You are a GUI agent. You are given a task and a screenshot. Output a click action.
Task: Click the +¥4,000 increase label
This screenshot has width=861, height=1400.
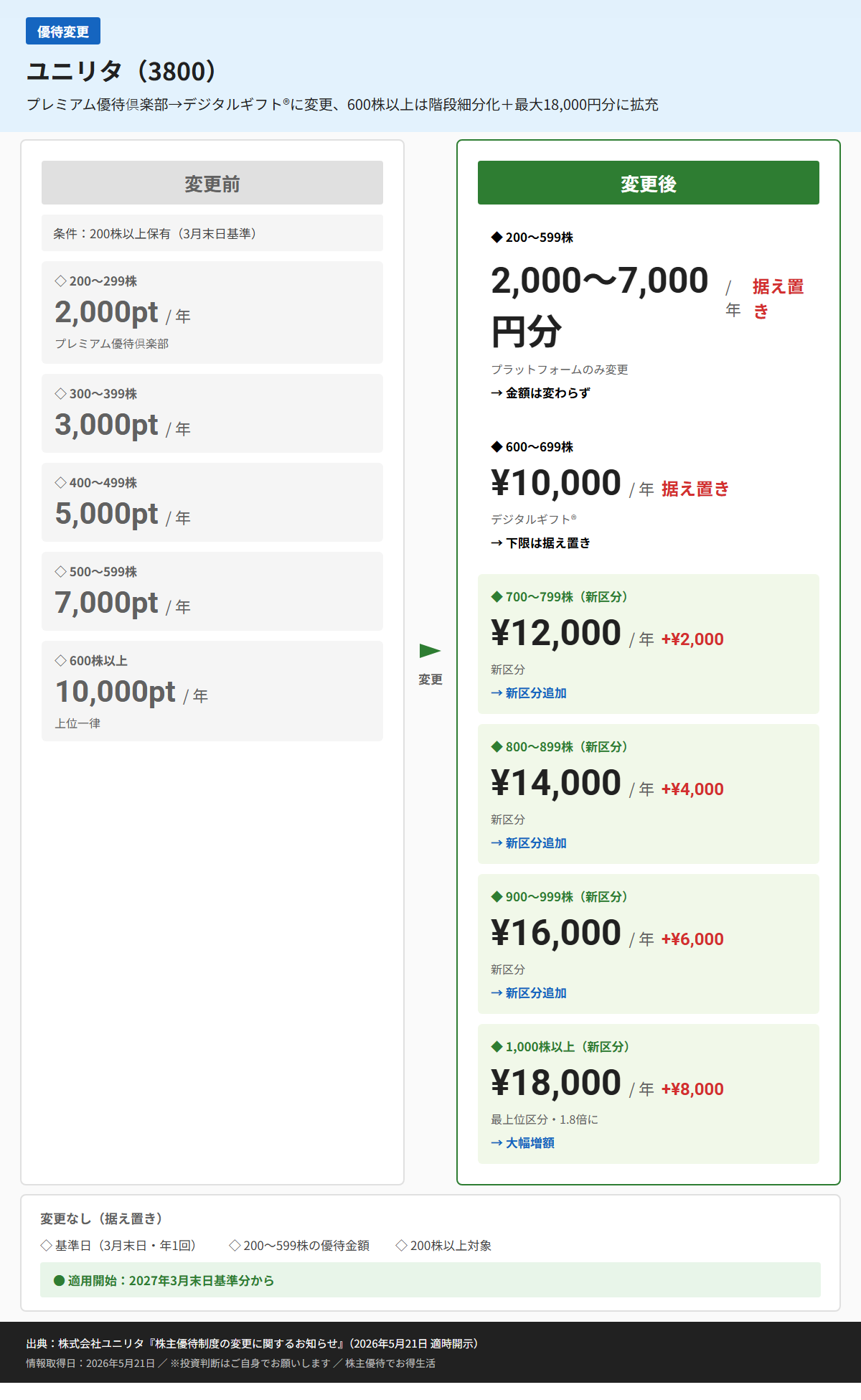692,789
